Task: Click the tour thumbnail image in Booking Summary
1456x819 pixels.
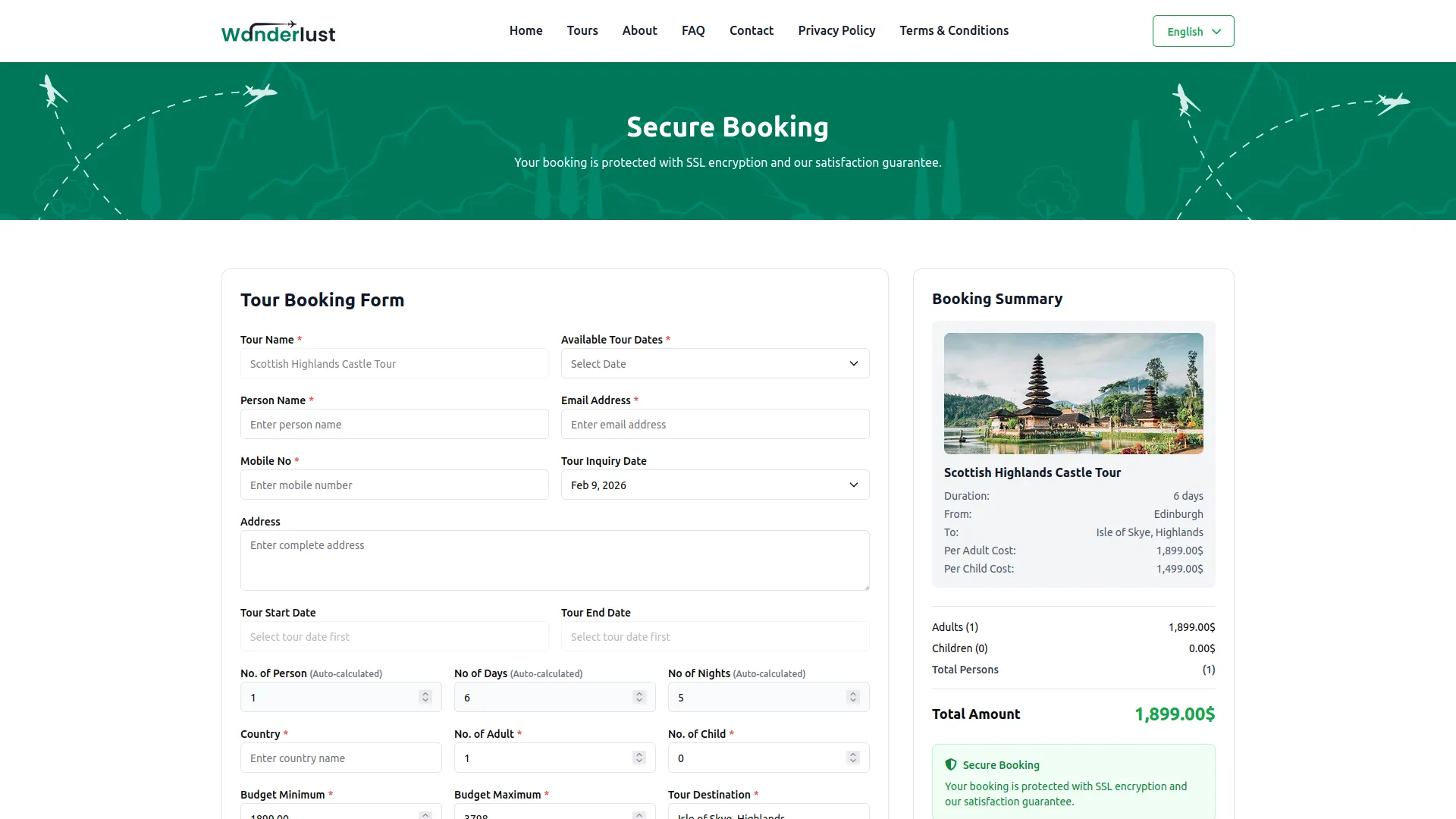Action: pos(1074,394)
